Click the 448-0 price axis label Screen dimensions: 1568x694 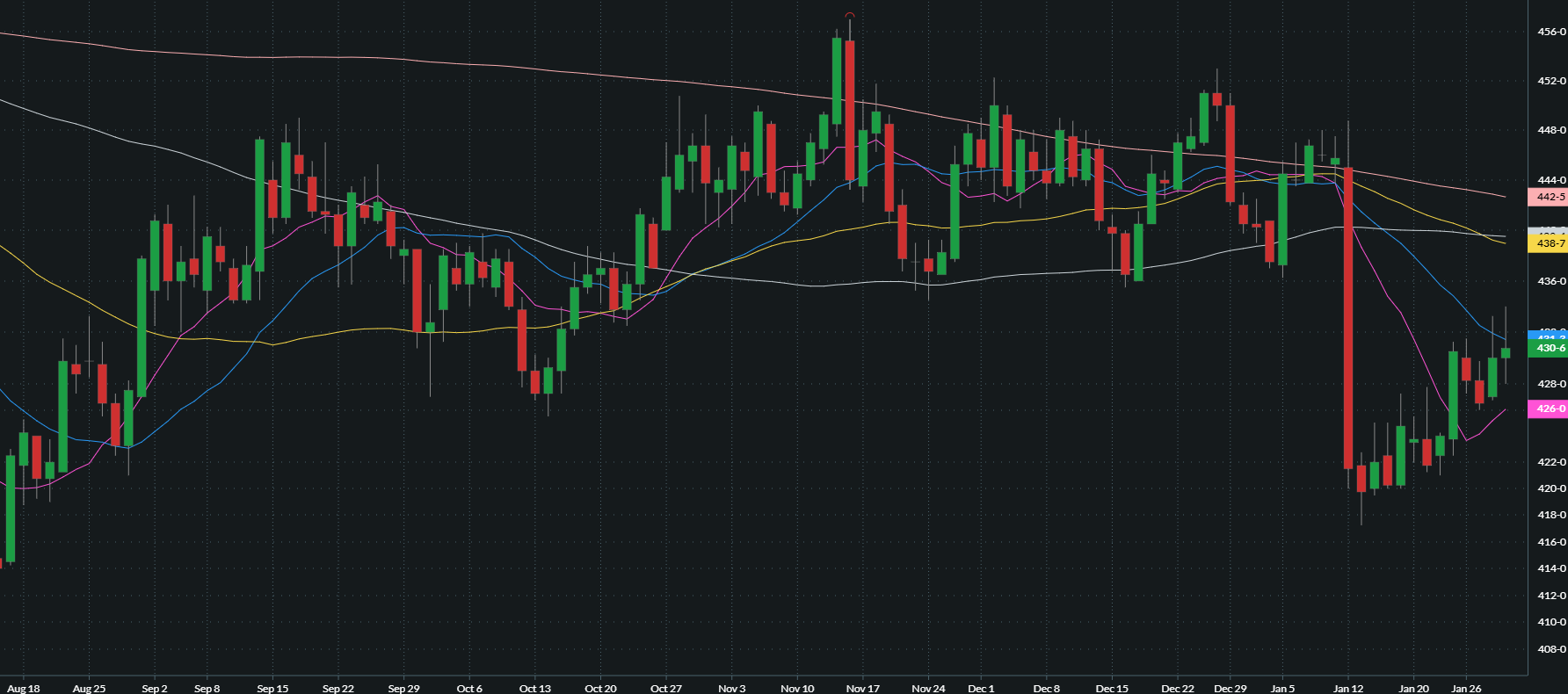click(1550, 130)
